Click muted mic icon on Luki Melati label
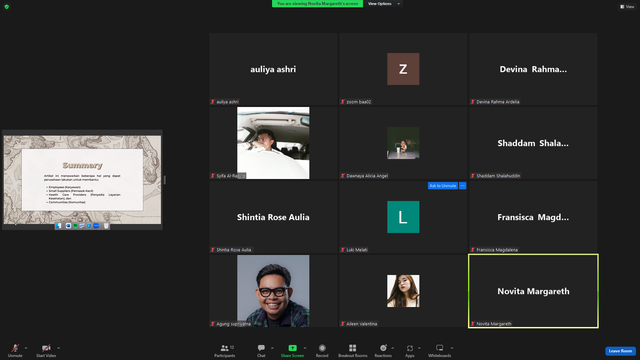Image resolution: width=640 pixels, height=360 pixels. coord(342,250)
